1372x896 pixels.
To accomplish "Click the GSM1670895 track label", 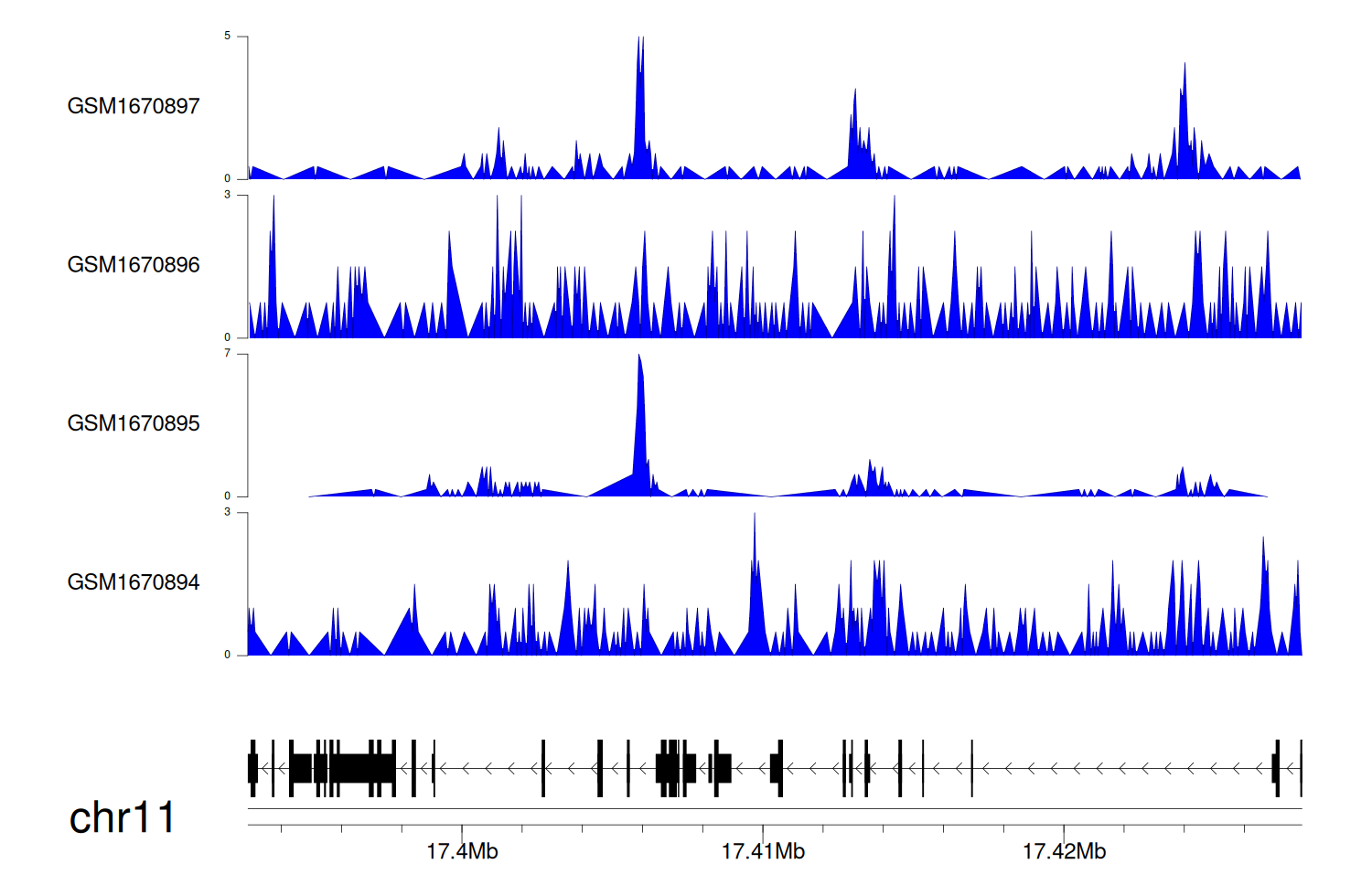I will 134,423.
